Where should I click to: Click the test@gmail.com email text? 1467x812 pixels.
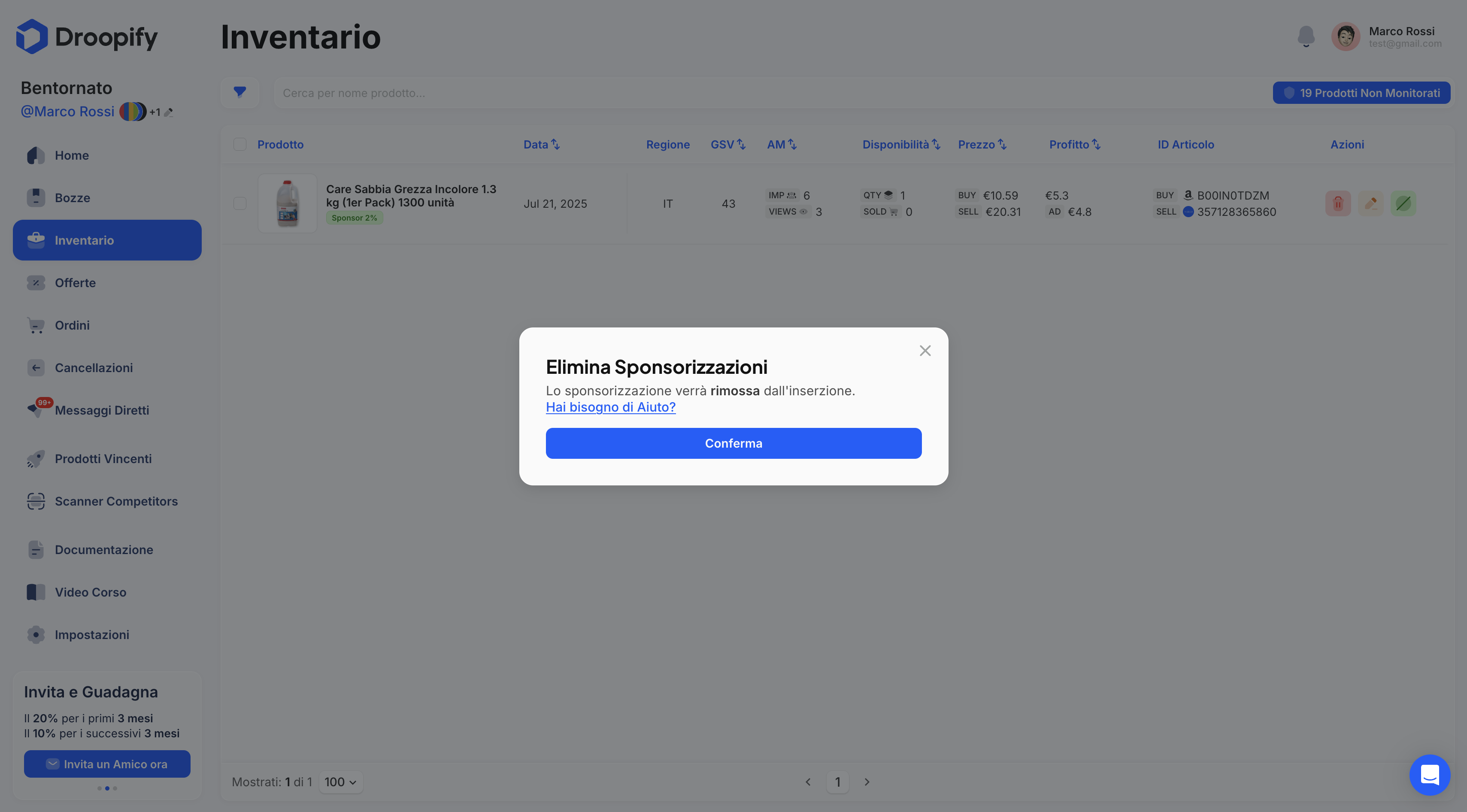[1406, 44]
